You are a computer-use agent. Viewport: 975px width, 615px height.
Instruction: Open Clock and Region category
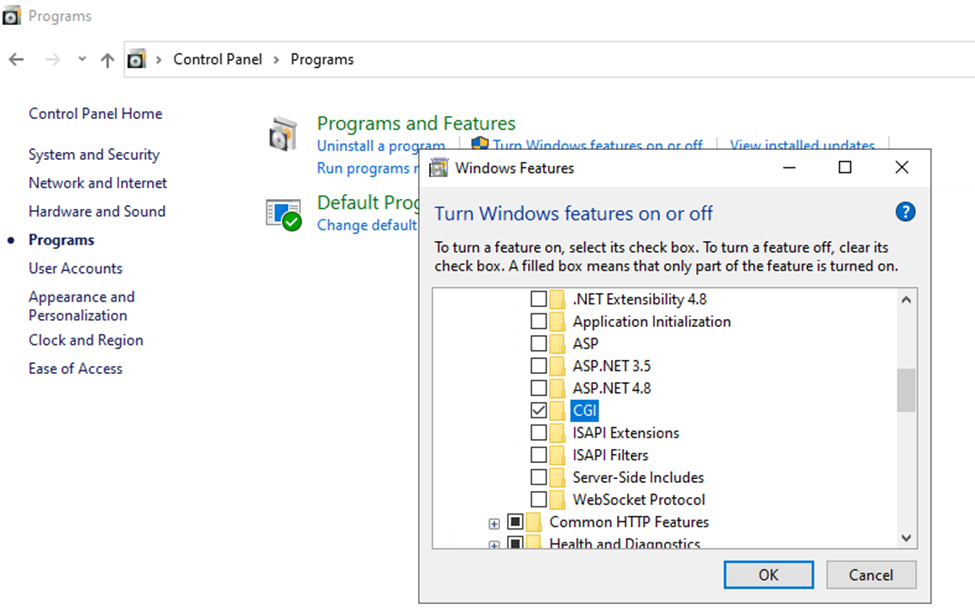pyautogui.click(x=86, y=340)
